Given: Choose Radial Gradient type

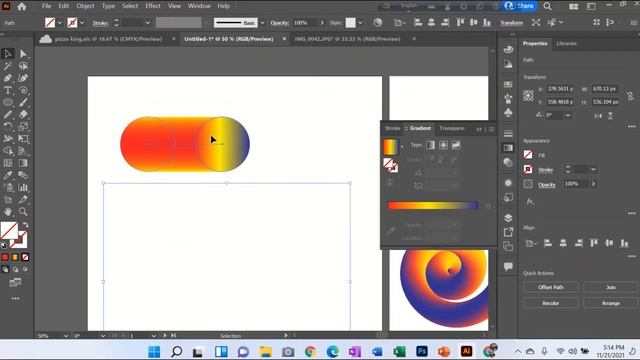Looking at the screenshot, I should click(x=443, y=145).
